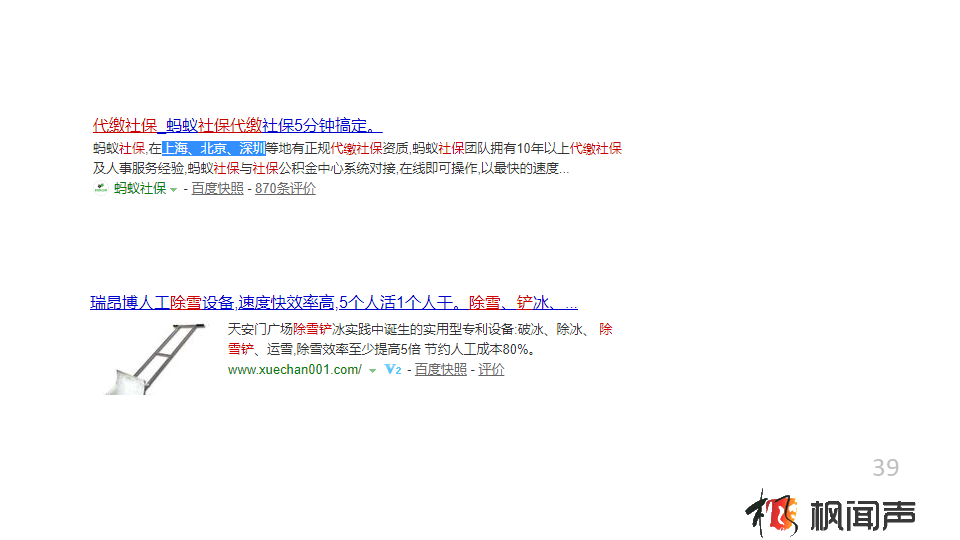Image resolution: width=960 pixels, height=540 pixels.
Task: Click the slide number 39
Action: [x=885, y=468]
